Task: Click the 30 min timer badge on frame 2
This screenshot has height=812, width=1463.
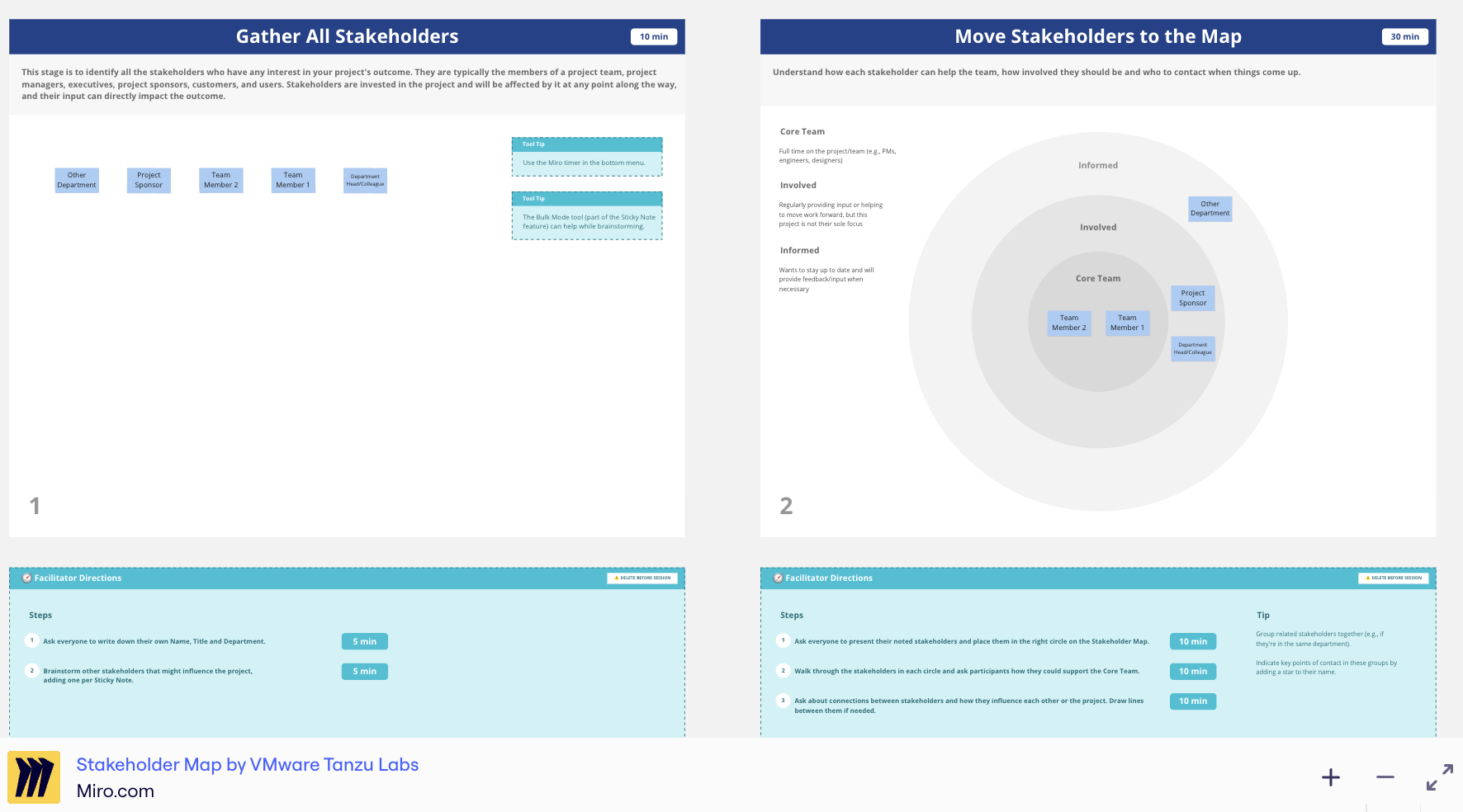Action: tap(1404, 36)
